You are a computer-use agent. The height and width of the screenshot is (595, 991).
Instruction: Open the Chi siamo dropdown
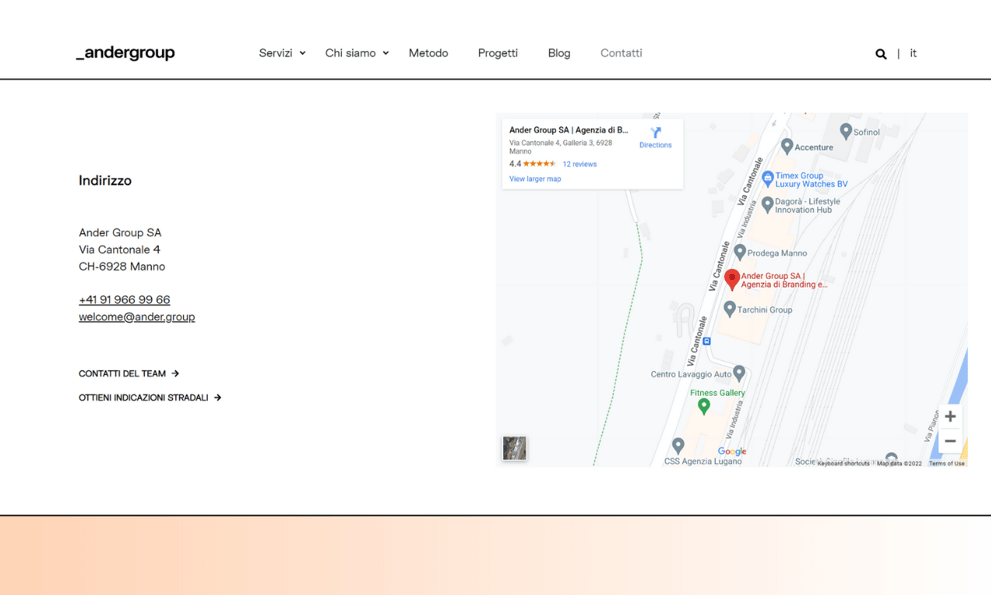click(355, 53)
